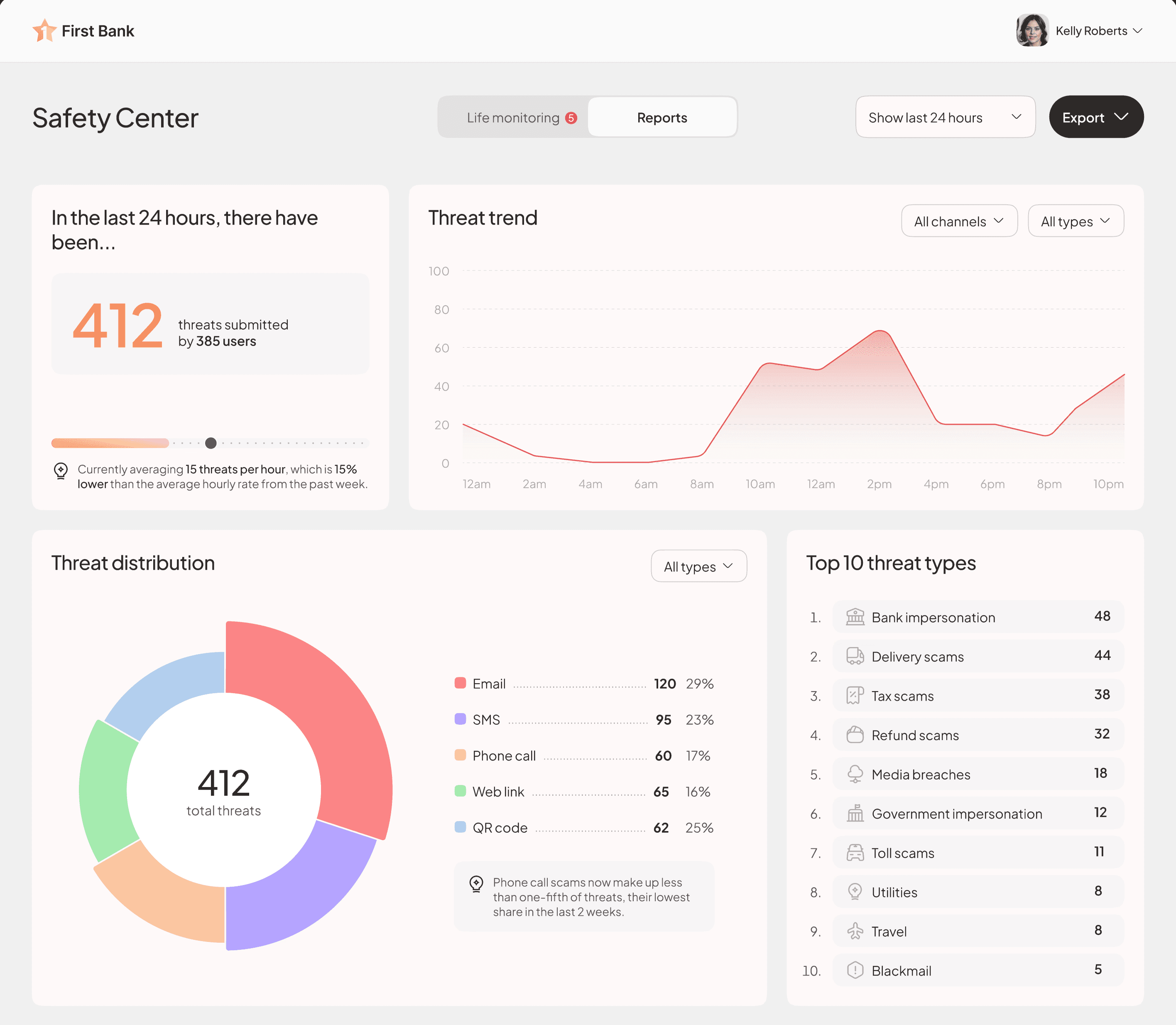Viewport: 1176px width, 1025px height.
Task: Click the Toll scams car icon
Action: [855, 853]
